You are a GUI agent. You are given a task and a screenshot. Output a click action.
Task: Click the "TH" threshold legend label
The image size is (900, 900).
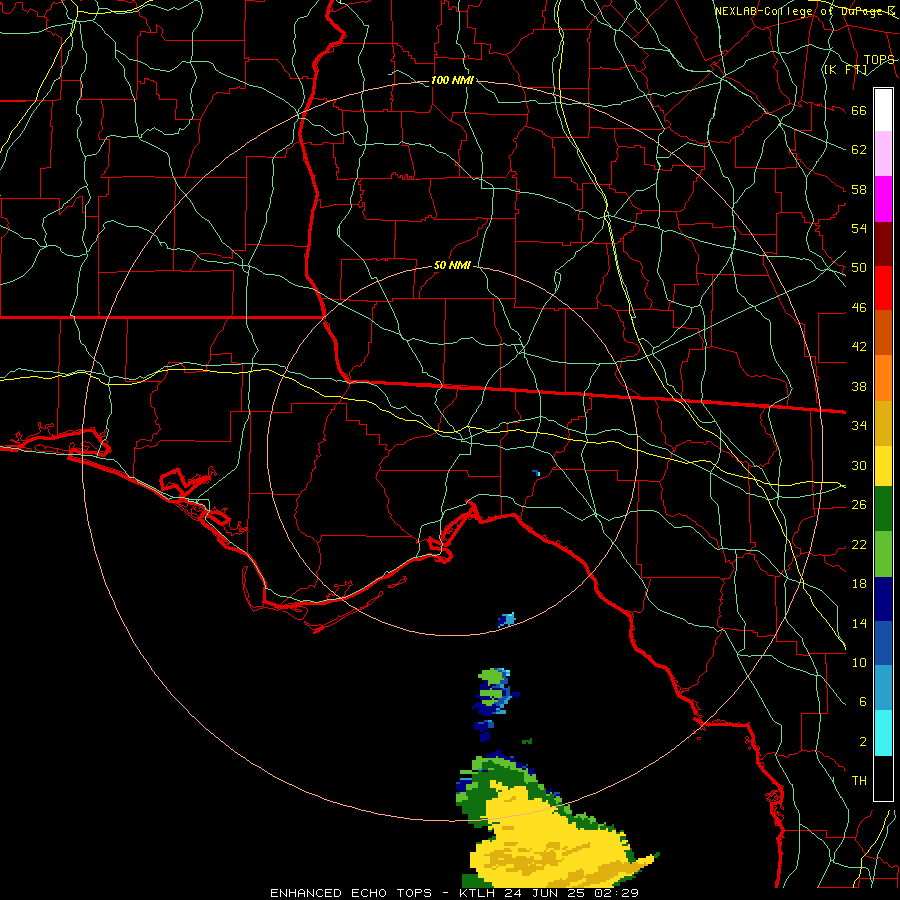[859, 780]
